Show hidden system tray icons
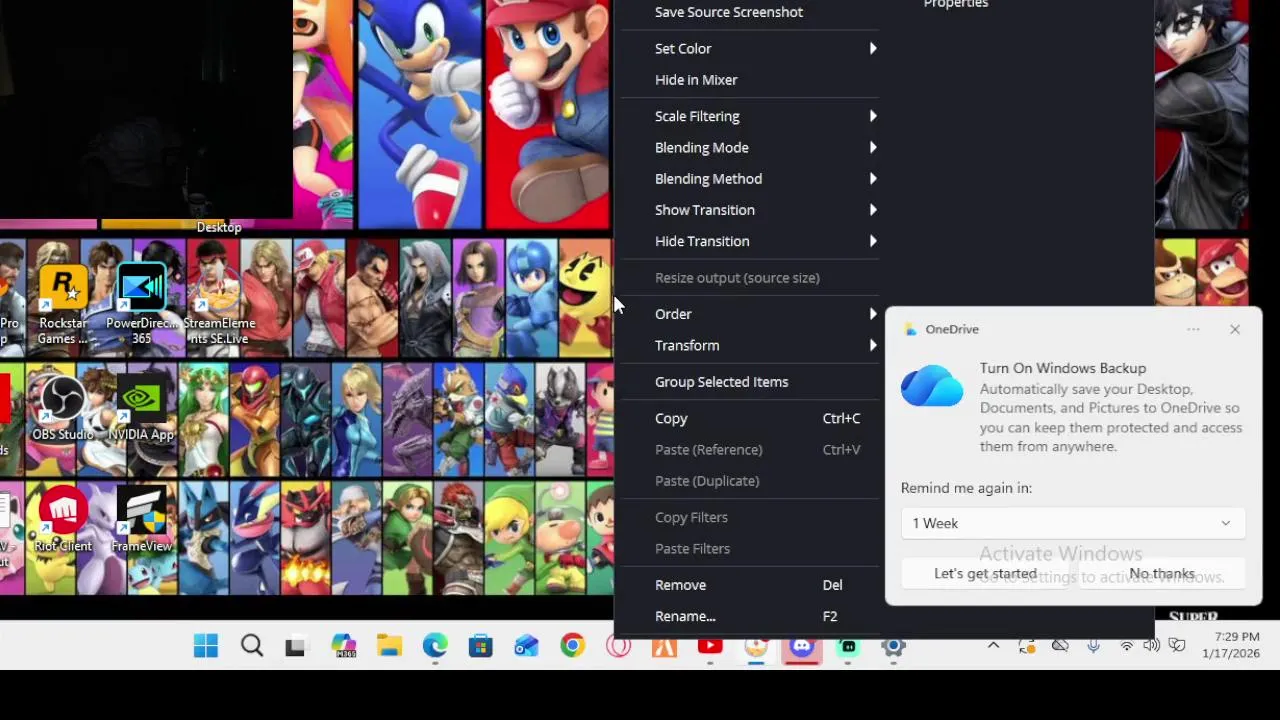Image resolution: width=1280 pixels, height=720 pixels. point(993,646)
